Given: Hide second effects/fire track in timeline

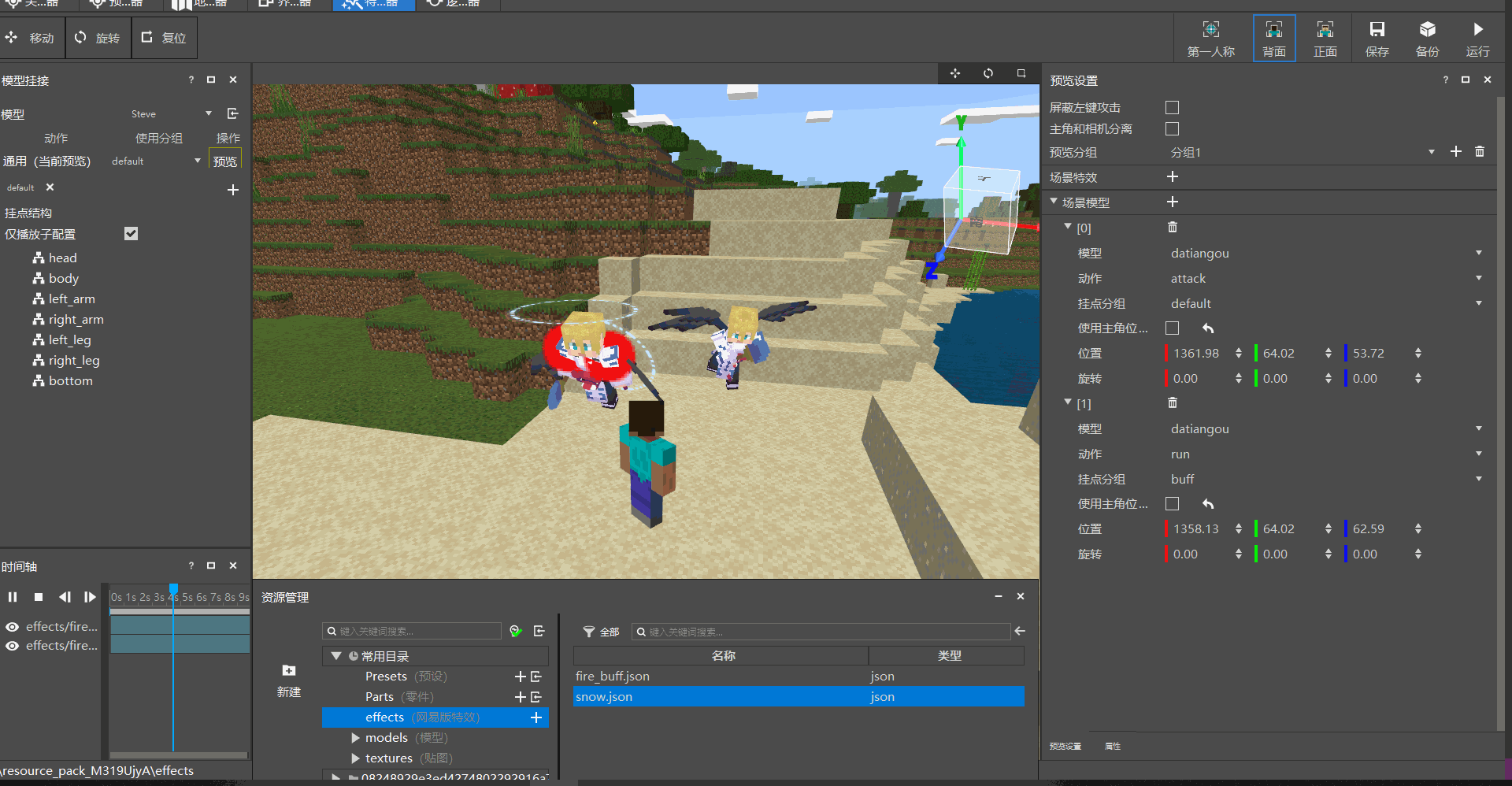Looking at the screenshot, I should tap(13, 646).
